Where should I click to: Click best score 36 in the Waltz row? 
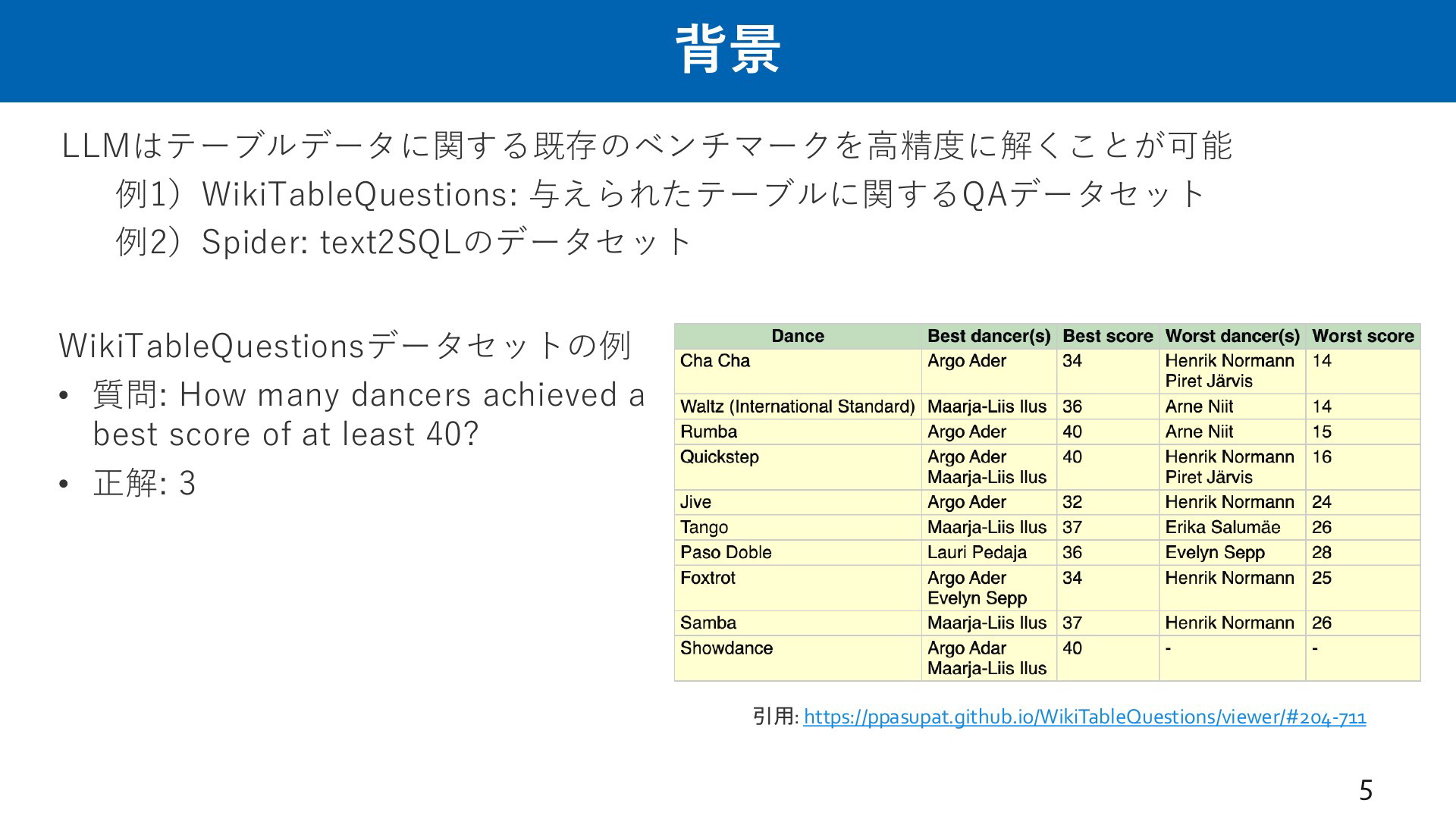[x=1072, y=406]
